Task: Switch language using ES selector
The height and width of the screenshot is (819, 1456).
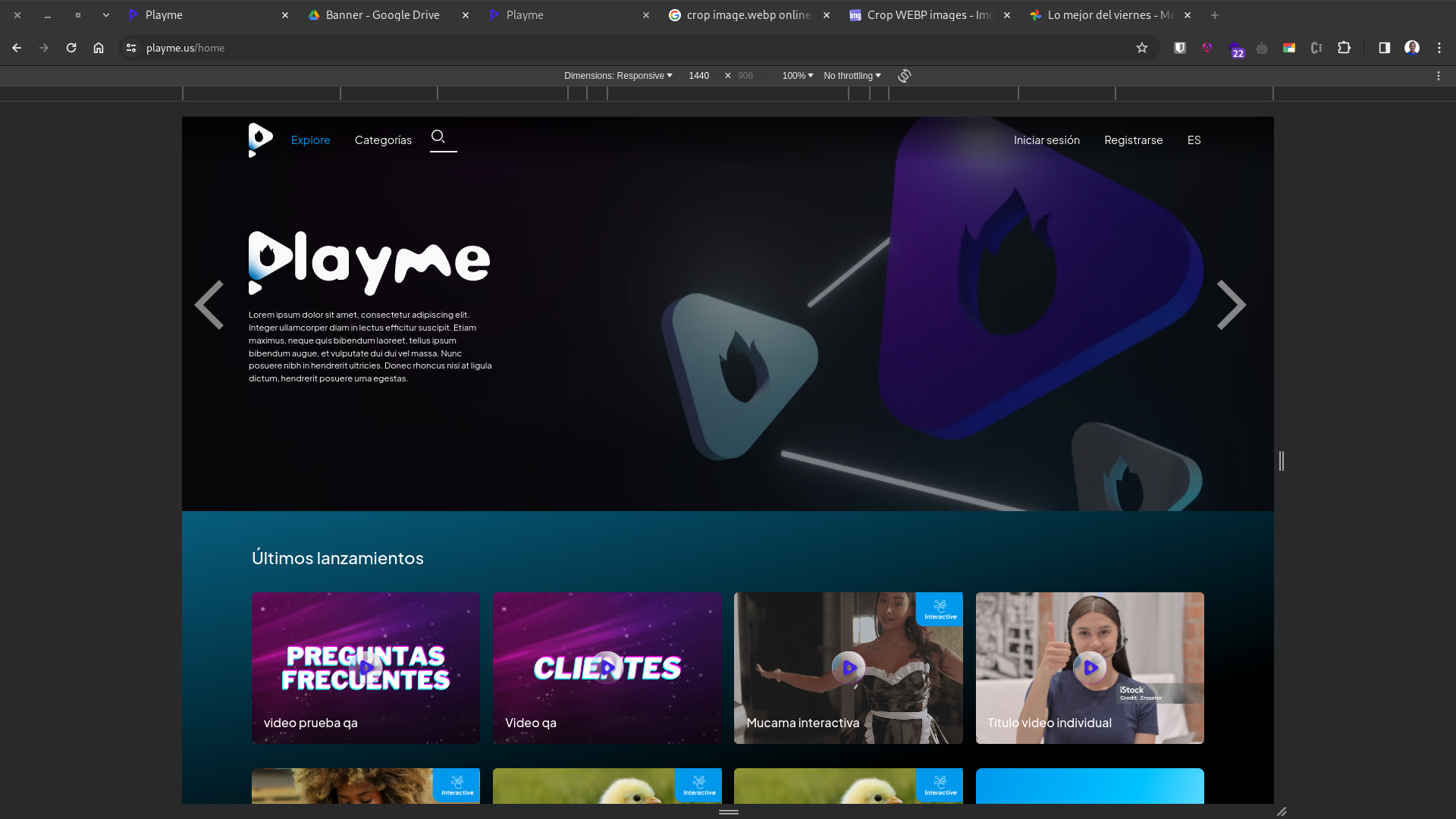Action: pos(1194,140)
